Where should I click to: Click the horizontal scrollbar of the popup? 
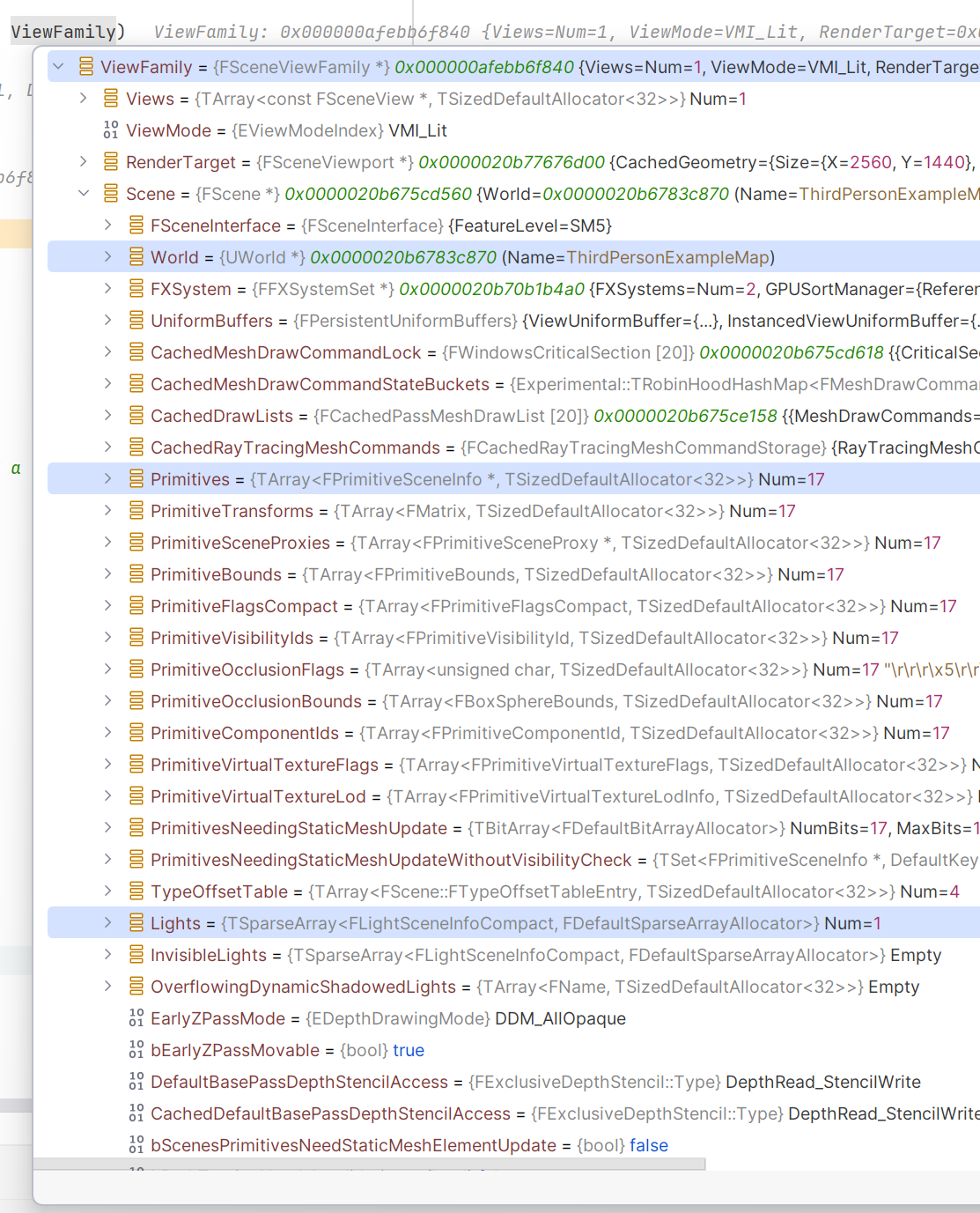(x=370, y=1165)
